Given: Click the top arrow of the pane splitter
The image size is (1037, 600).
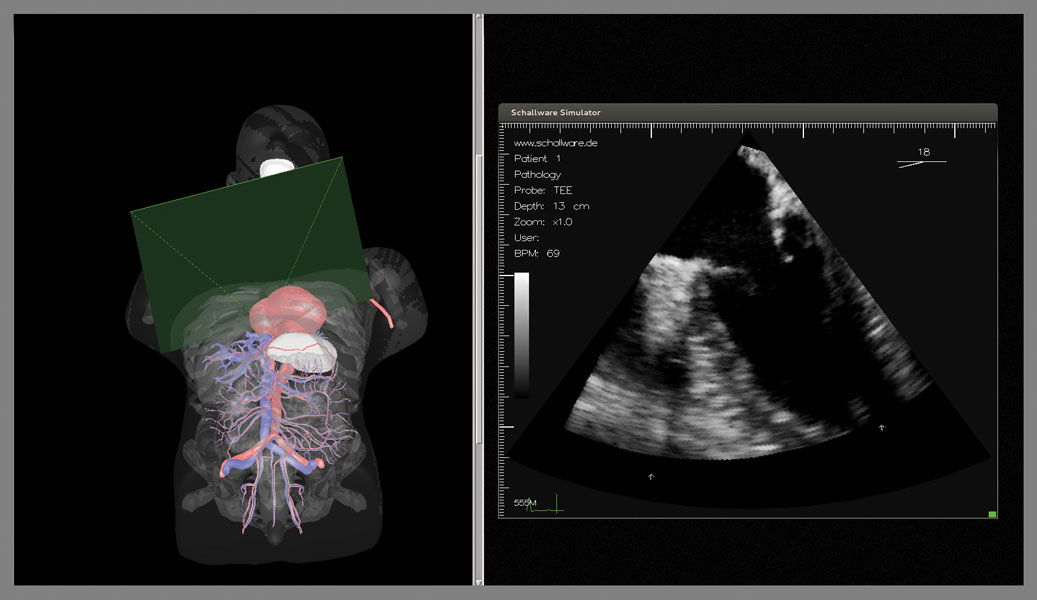Looking at the screenshot, I should [x=479, y=17].
